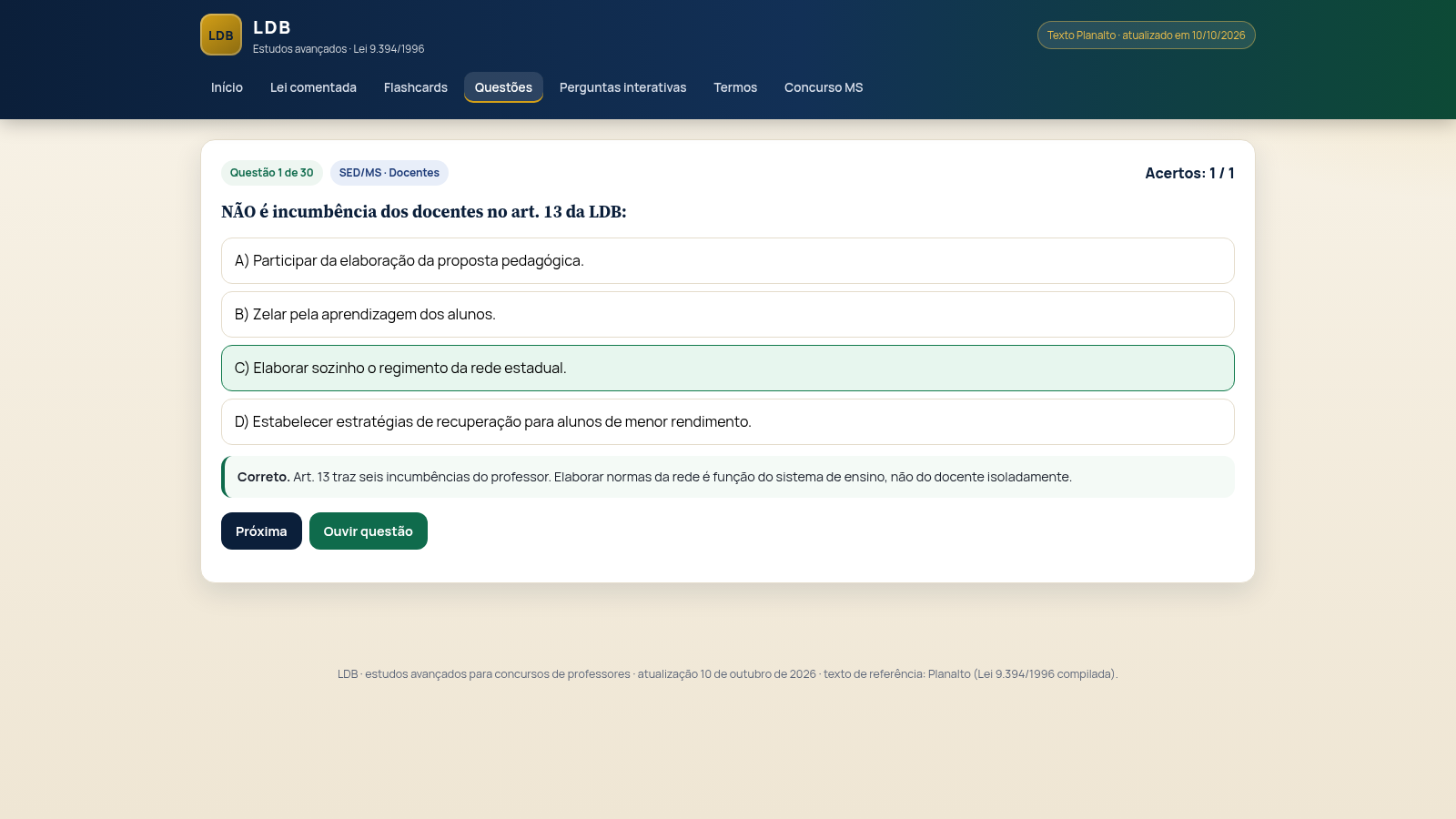
Task: Select the Questões tab
Action: coord(503,87)
